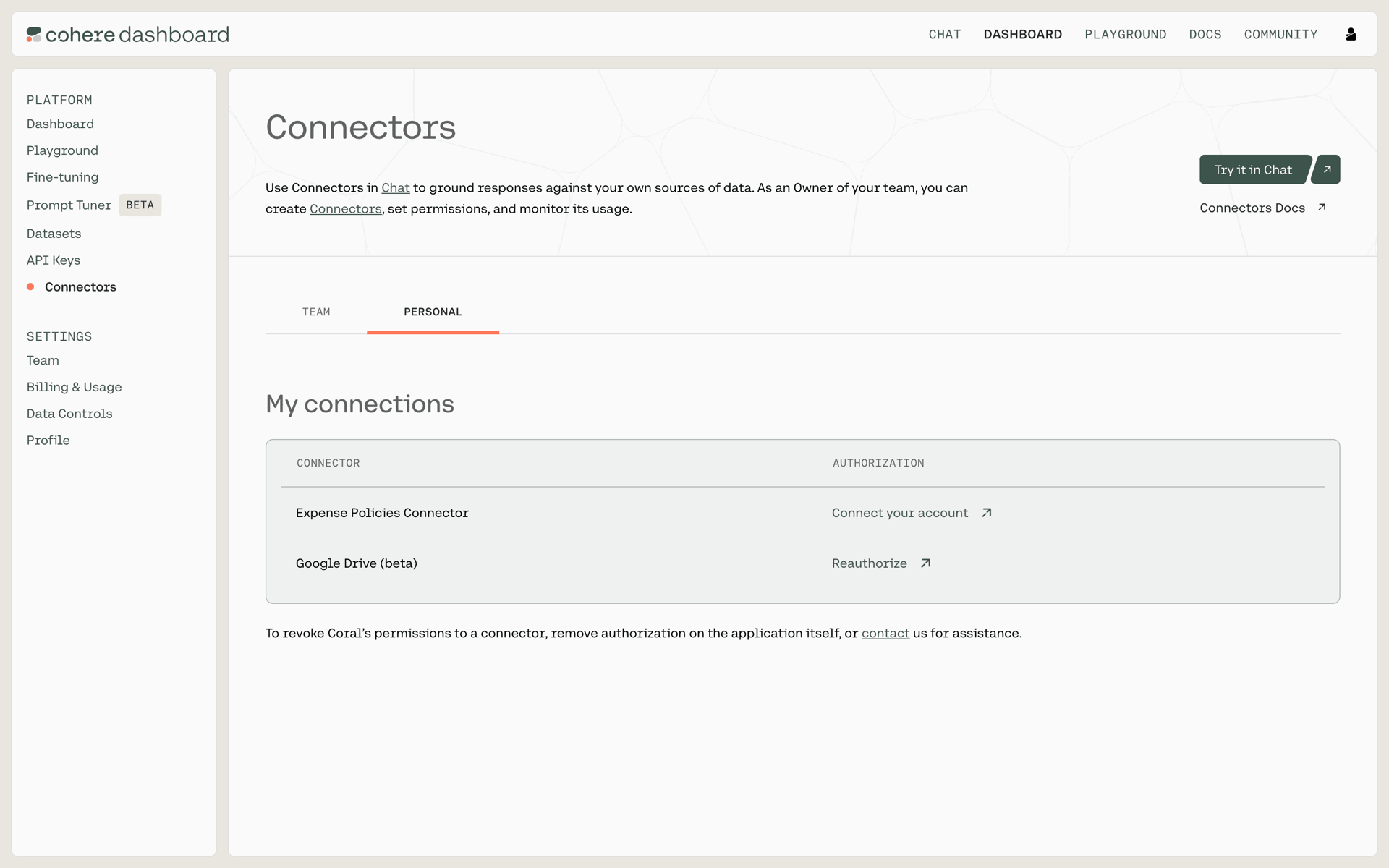Viewport: 1389px width, 868px height.
Task: Open the user profile icon in header
Action: pyautogui.click(x=1351, y=34)
